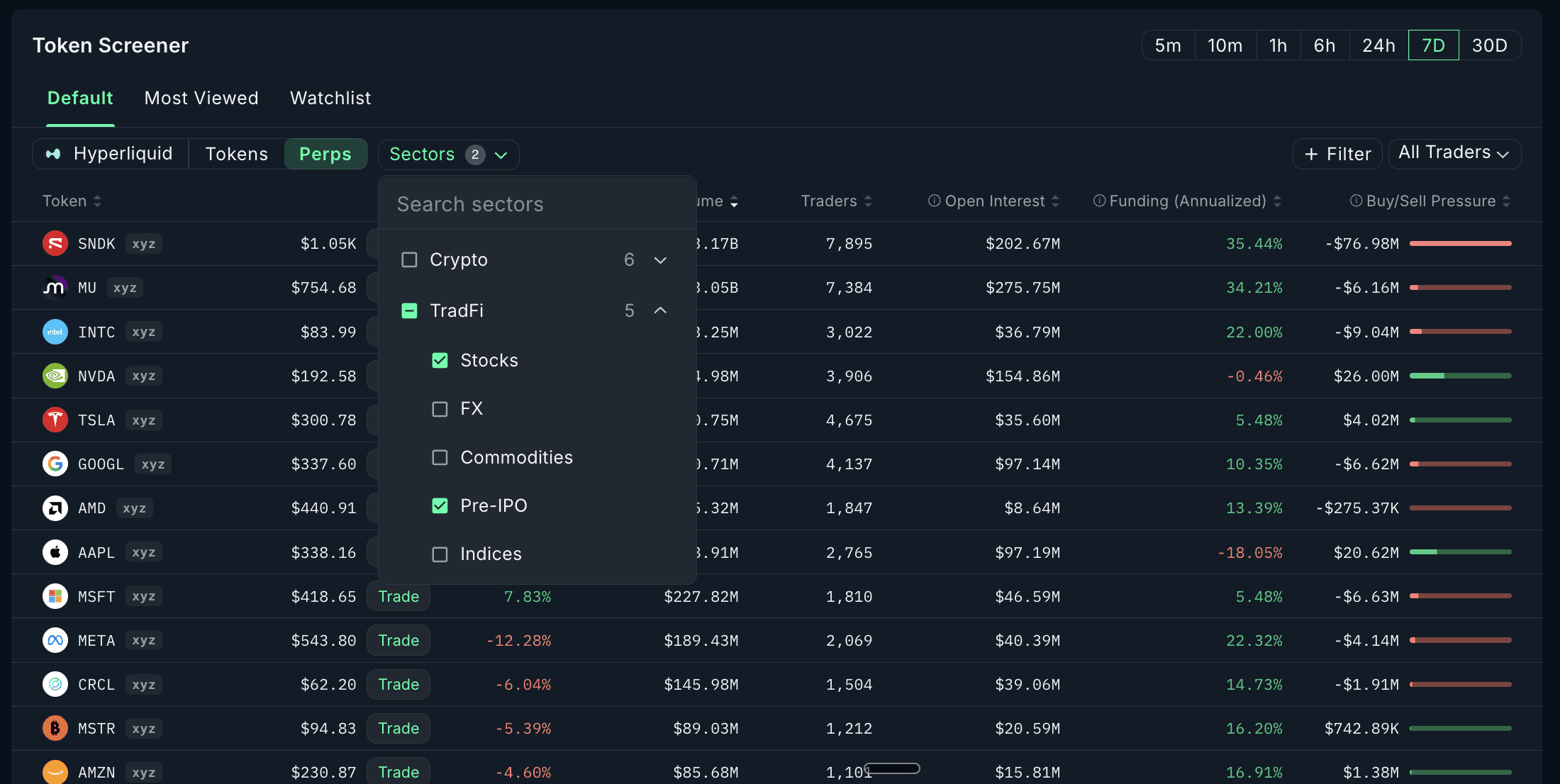Select the 30D timeframe tab
The image size is (1560, 784).
coord(1489,45)
